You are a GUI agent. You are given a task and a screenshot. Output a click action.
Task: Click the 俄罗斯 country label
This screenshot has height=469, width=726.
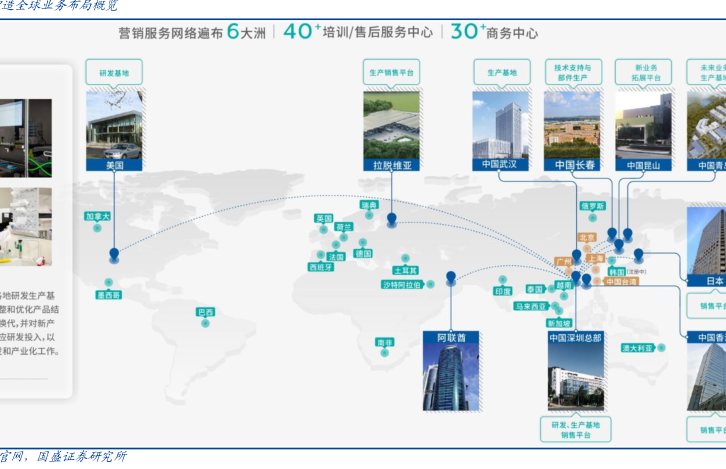tap(592, 206)
